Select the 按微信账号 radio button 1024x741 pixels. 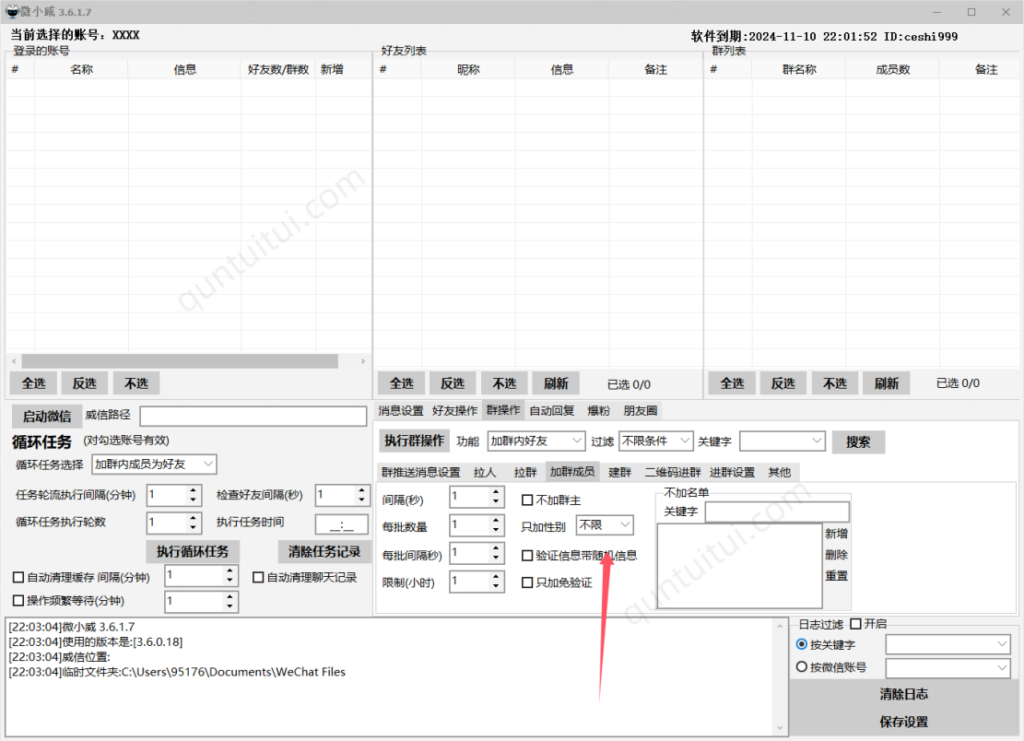pos(799,666)
